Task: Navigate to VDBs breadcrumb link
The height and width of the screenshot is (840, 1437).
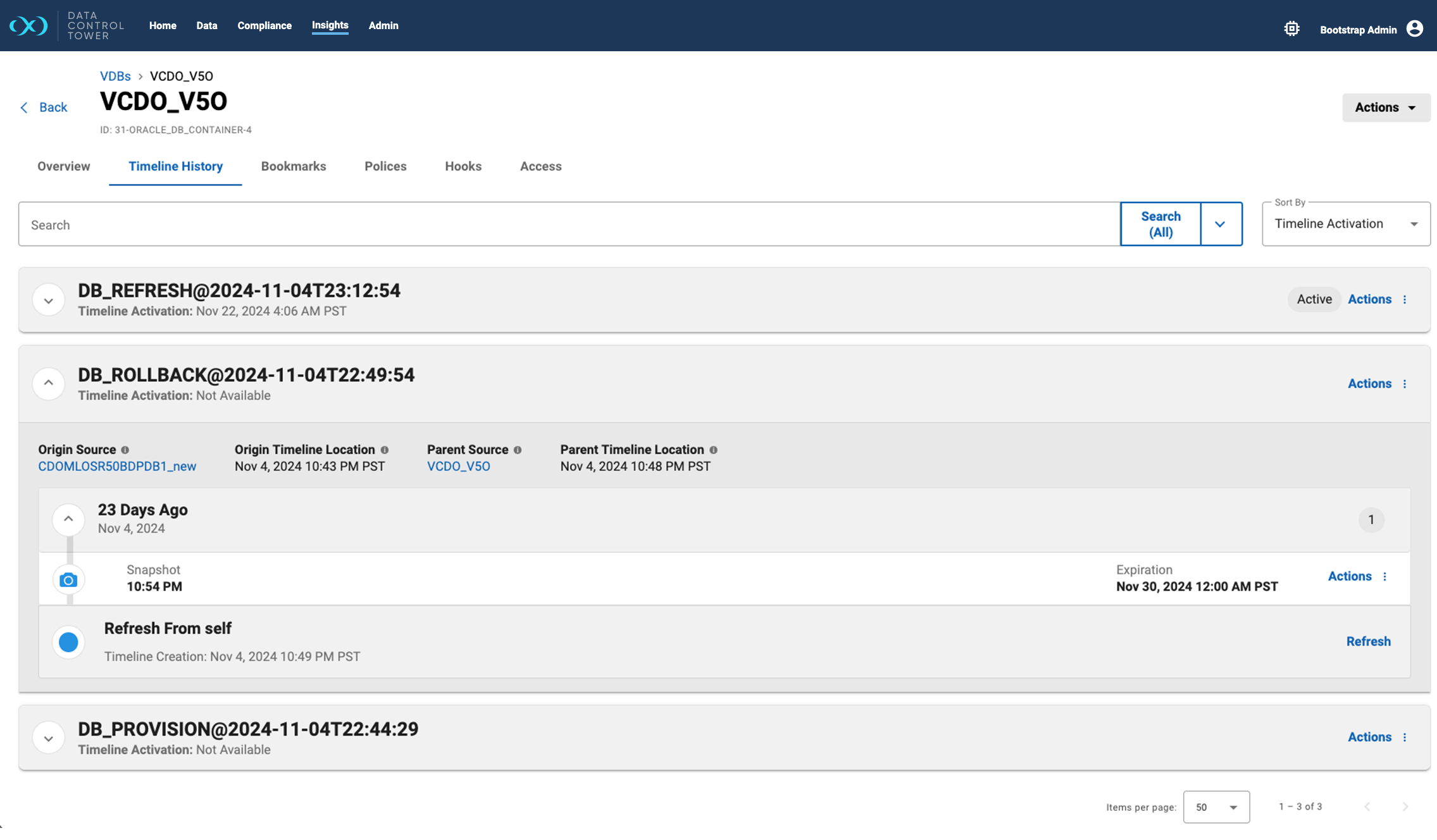Action: 114,75
